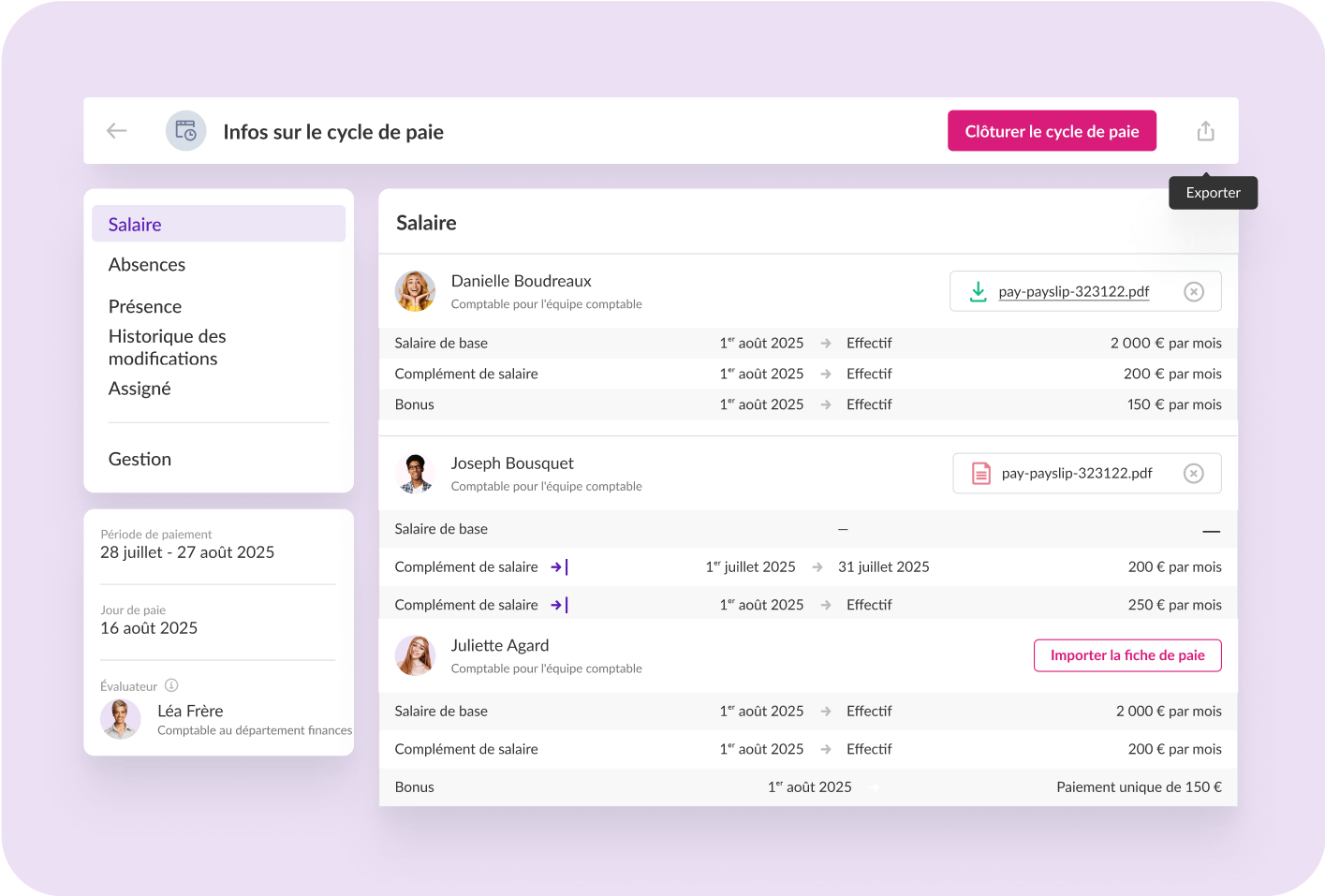Screen dimensions: 1325x896
Task: Select the Salaire sidebar tab
Action: (x=218, y=225)
